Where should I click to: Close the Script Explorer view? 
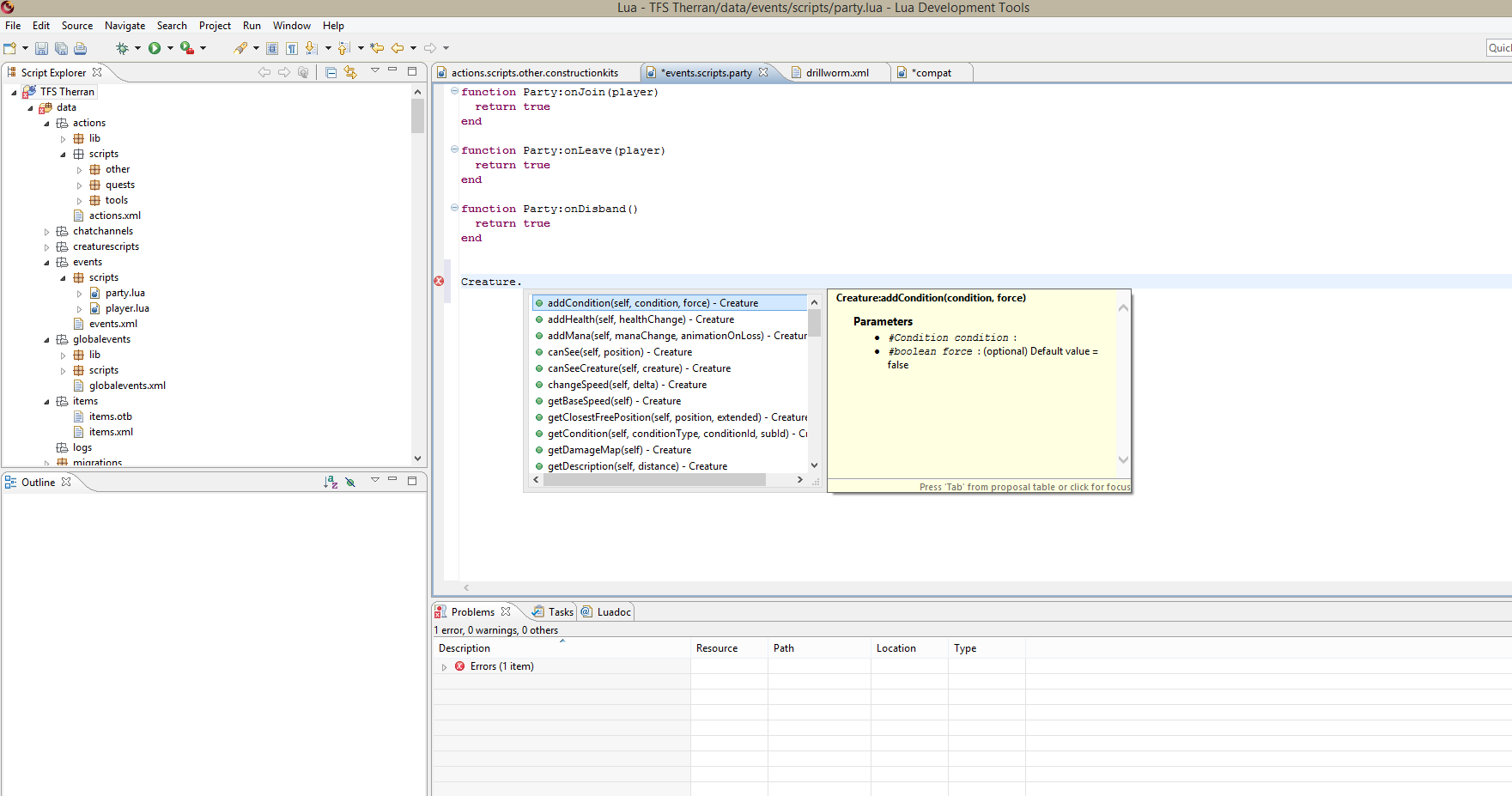coord(97,72)
